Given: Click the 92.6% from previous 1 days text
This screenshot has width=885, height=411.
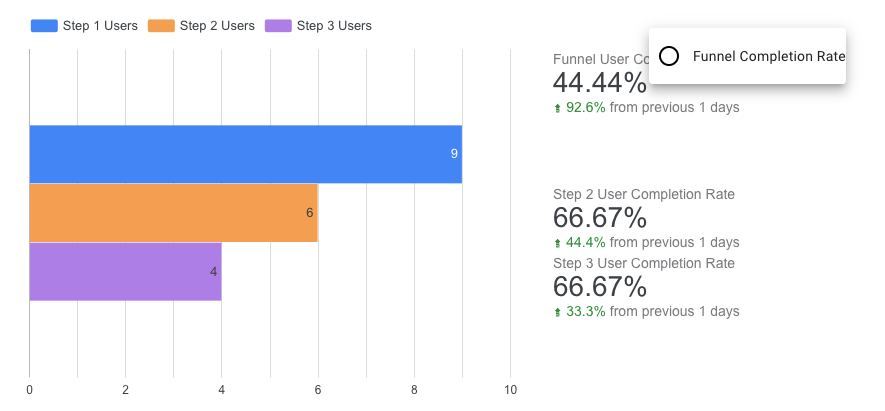Looking at the screenshot, I should click(652, 107).
